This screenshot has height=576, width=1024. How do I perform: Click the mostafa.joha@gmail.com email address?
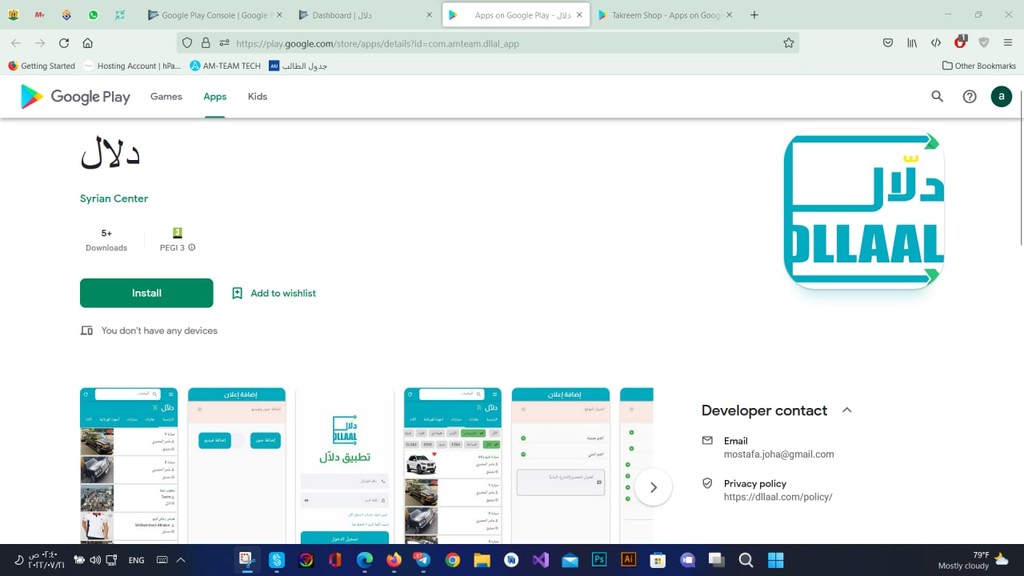[x=778, y=455]
